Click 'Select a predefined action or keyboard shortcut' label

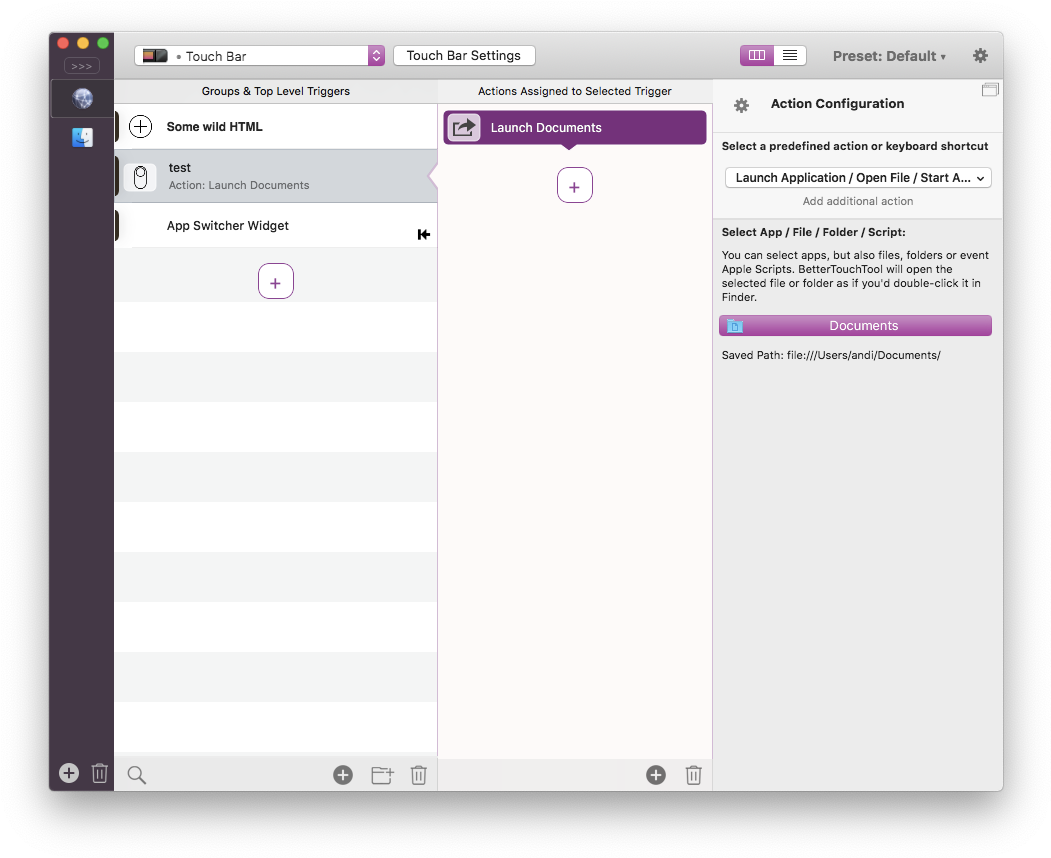point(855,146)
